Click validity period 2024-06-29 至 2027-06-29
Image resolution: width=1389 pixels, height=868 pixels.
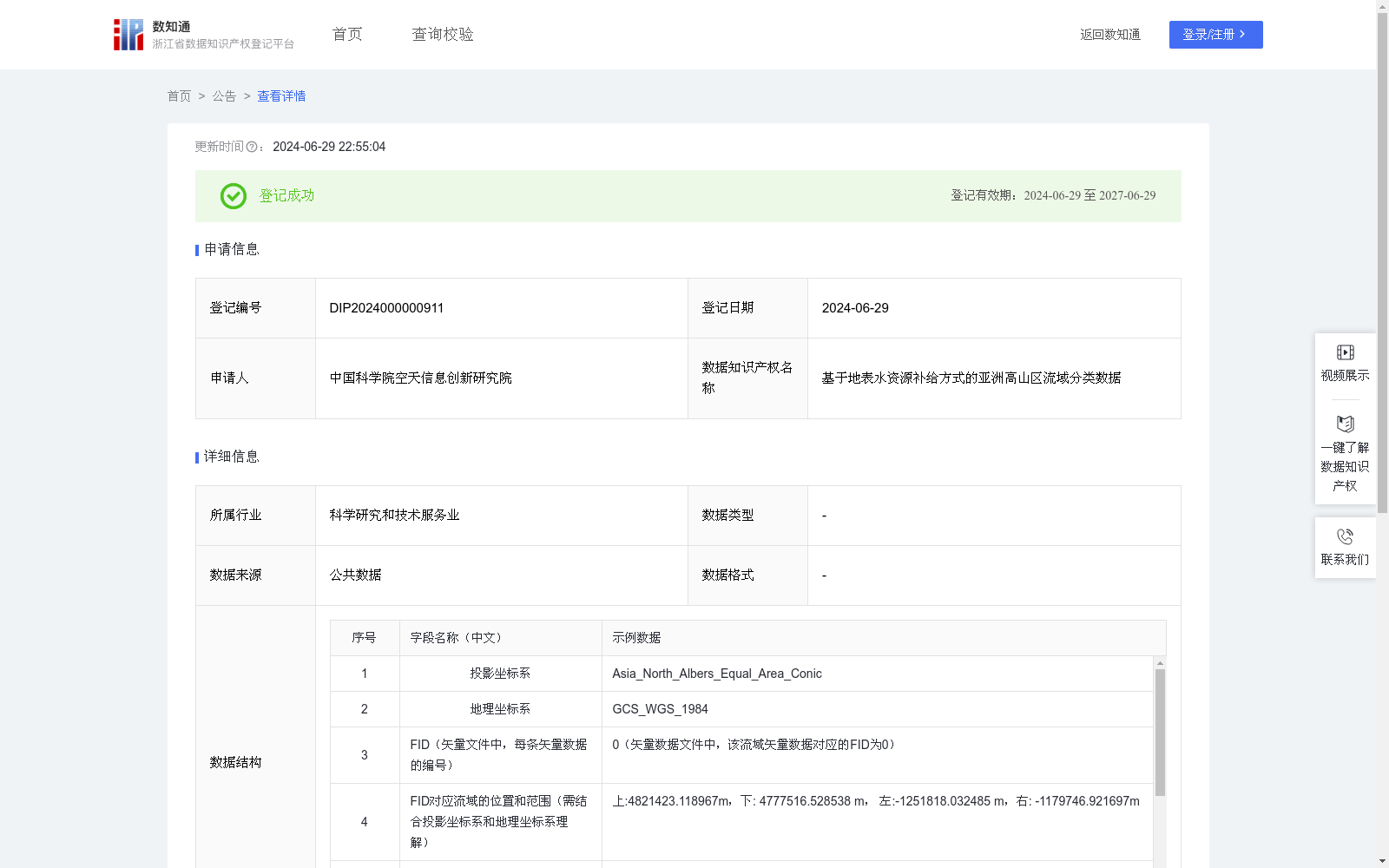point(1089,196)
